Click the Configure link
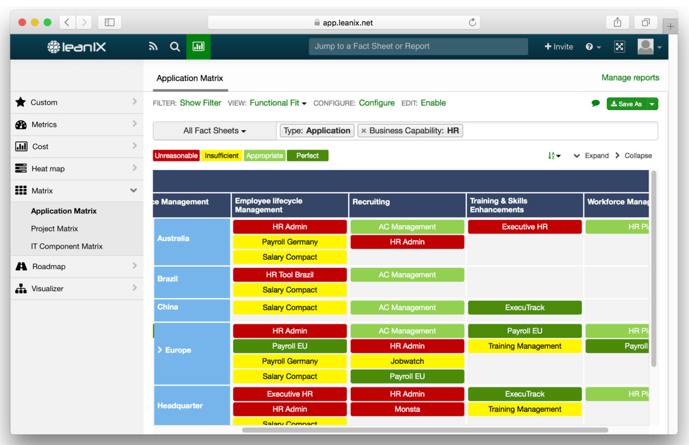The image size is (689, 445). (377, 103)
